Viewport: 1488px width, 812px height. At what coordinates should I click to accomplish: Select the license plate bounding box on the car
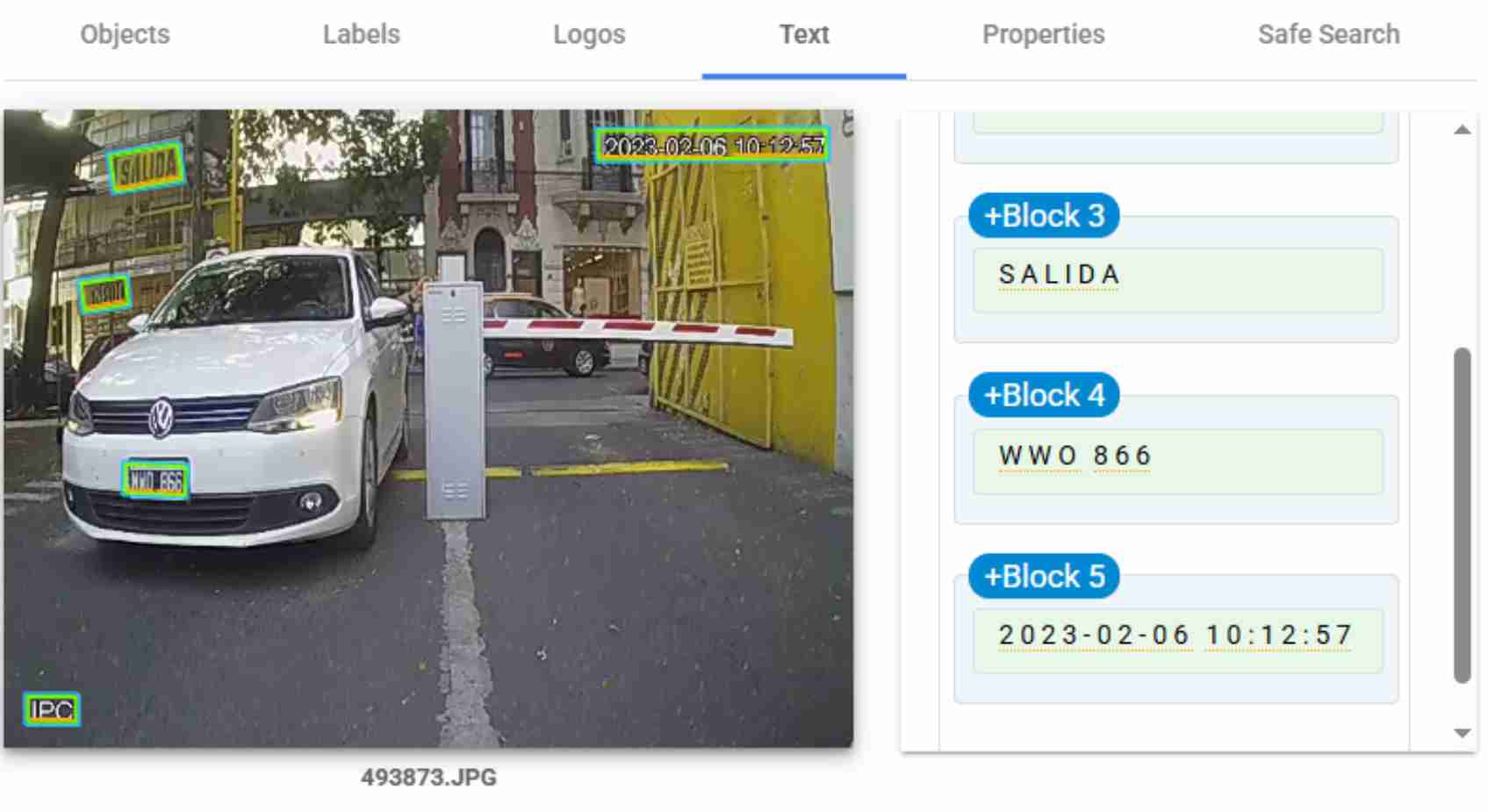155,480
